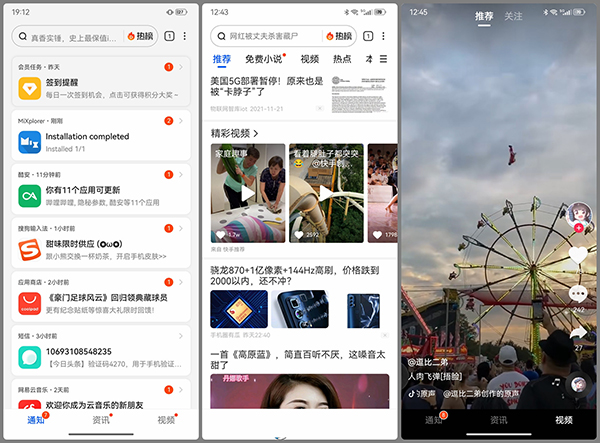This screenshot has width=600, height=443.
Task: Open the @逗比二弟 creator profile link
Action: 428,362
